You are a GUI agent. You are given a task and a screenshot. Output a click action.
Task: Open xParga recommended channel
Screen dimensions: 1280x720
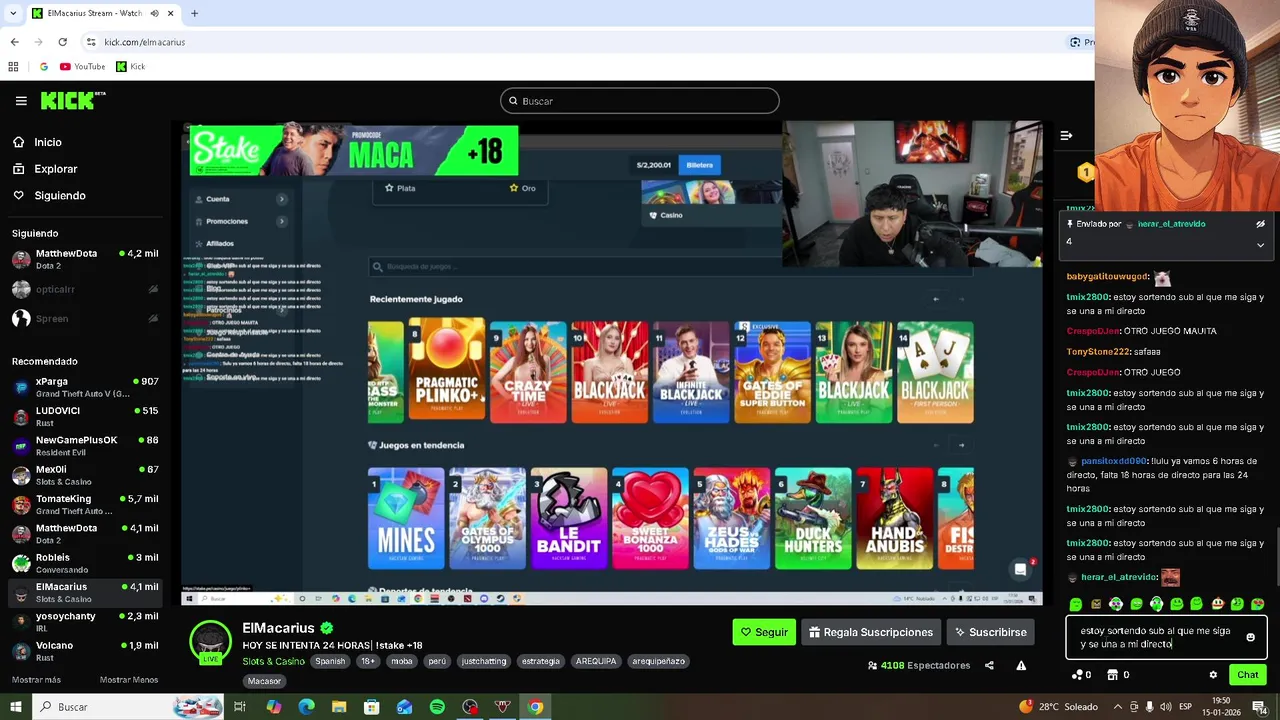85,387
